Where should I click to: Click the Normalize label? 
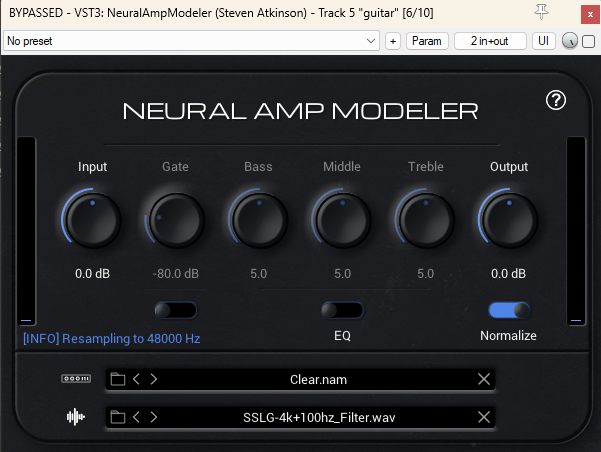(508, 336)
